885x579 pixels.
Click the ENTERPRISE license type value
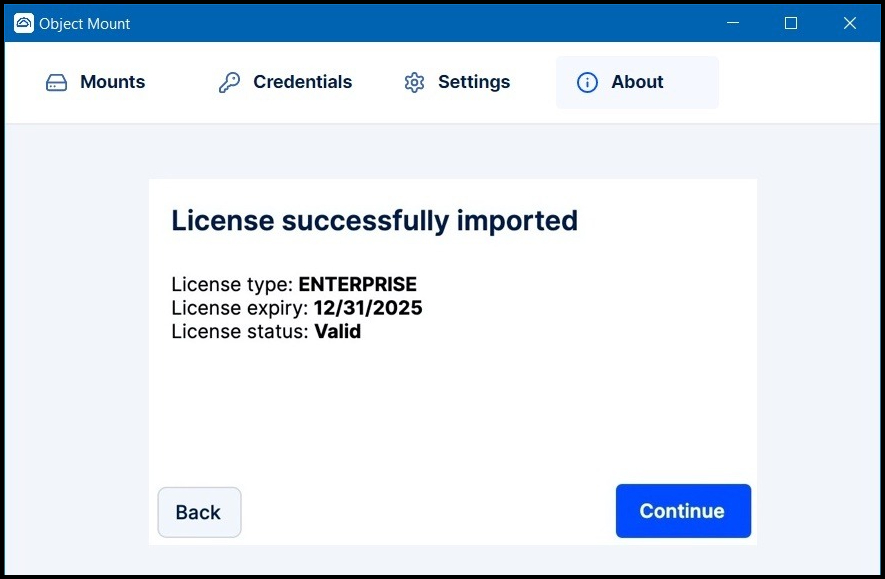point(357,285)
